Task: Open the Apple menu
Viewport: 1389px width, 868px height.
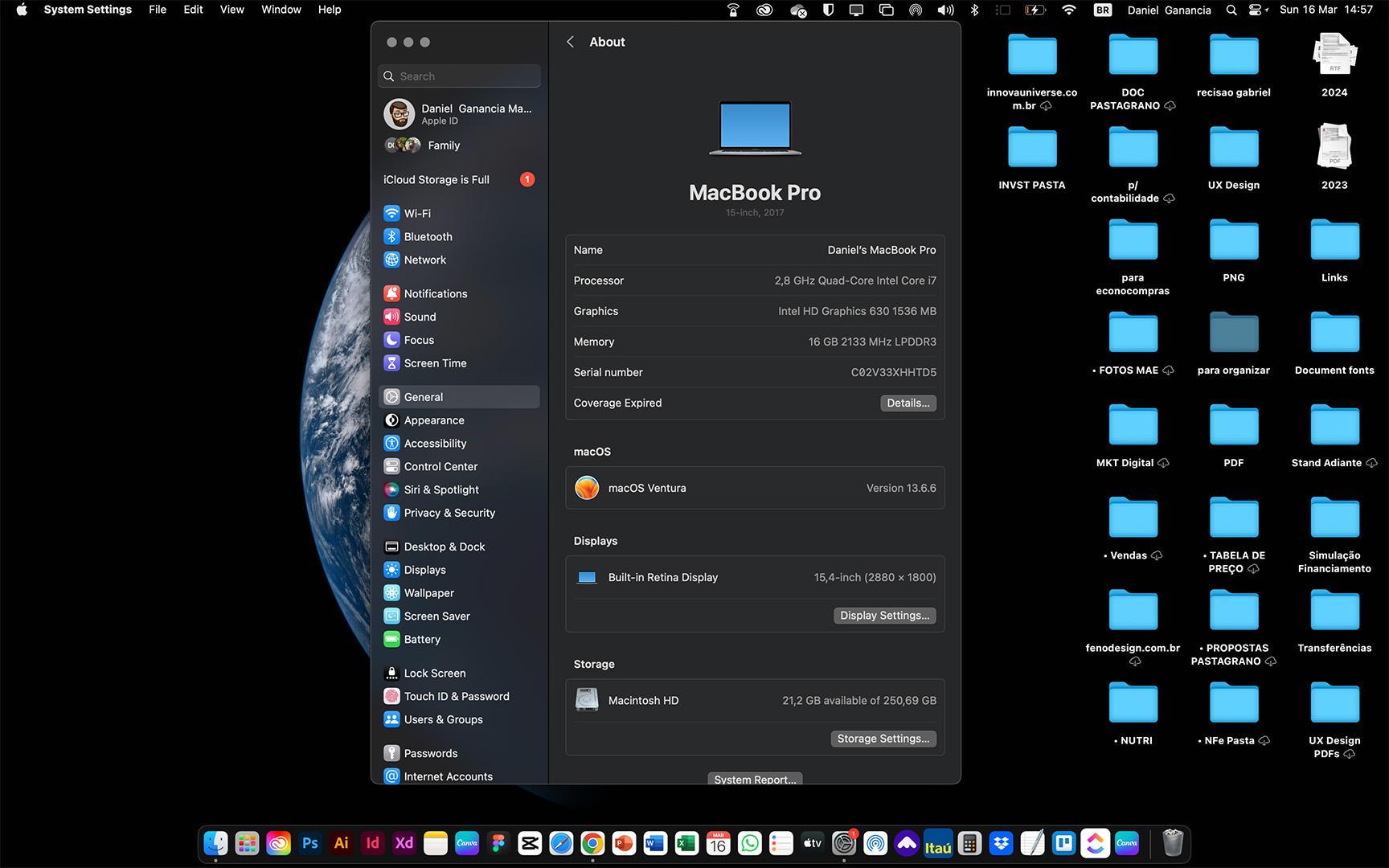Action: click(22, 10)
